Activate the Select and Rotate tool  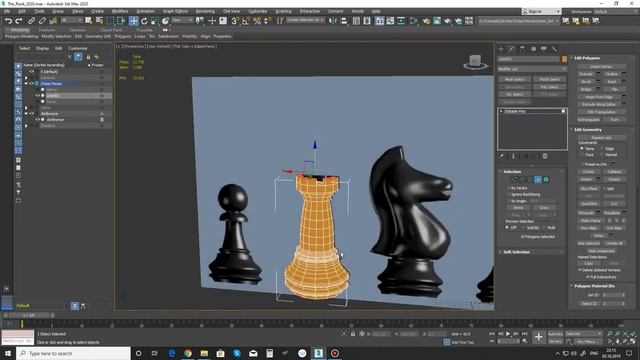[144, 20]
